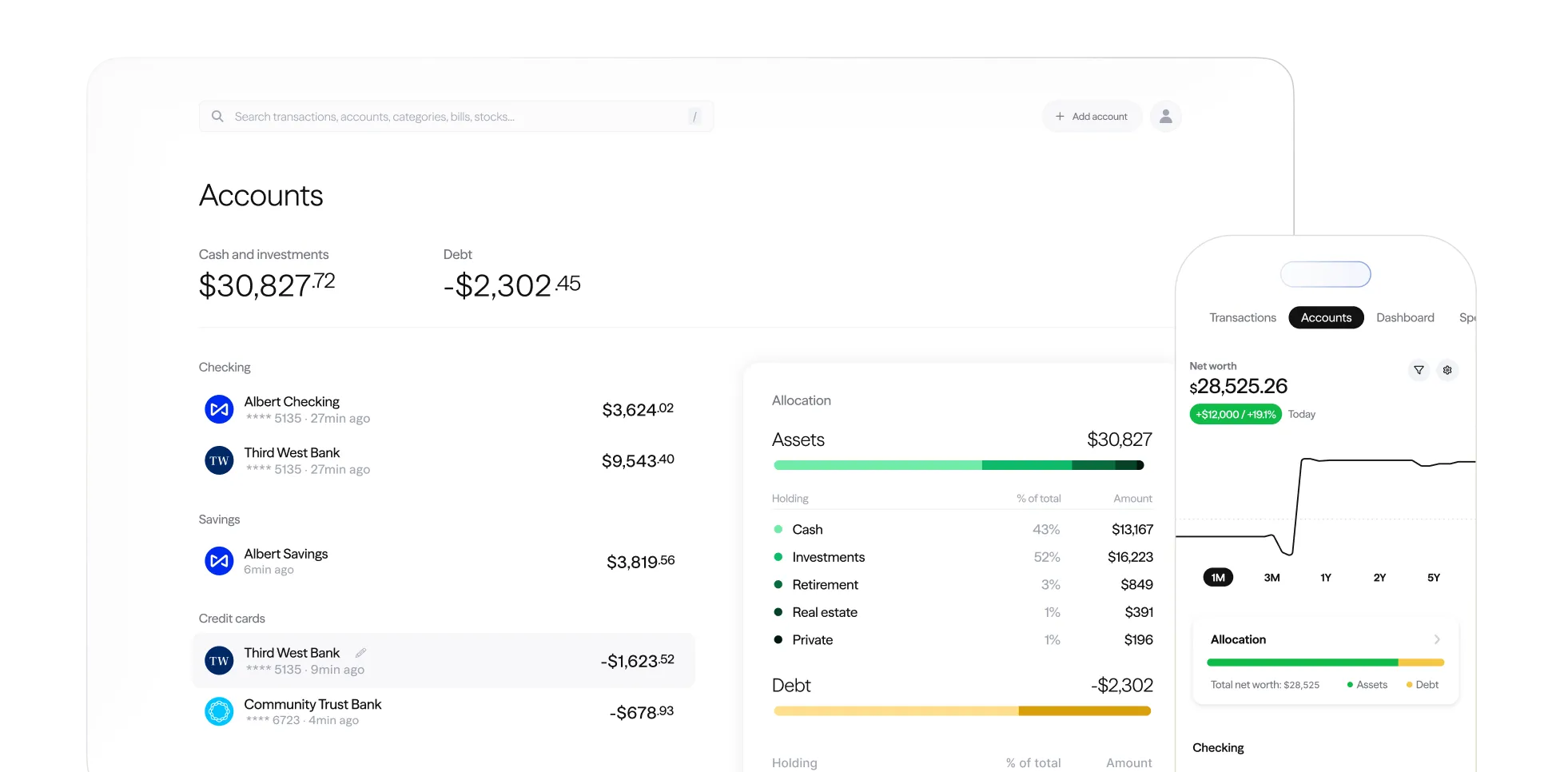
Task: Switch chart range to 3M
Action: [1272, 578]
